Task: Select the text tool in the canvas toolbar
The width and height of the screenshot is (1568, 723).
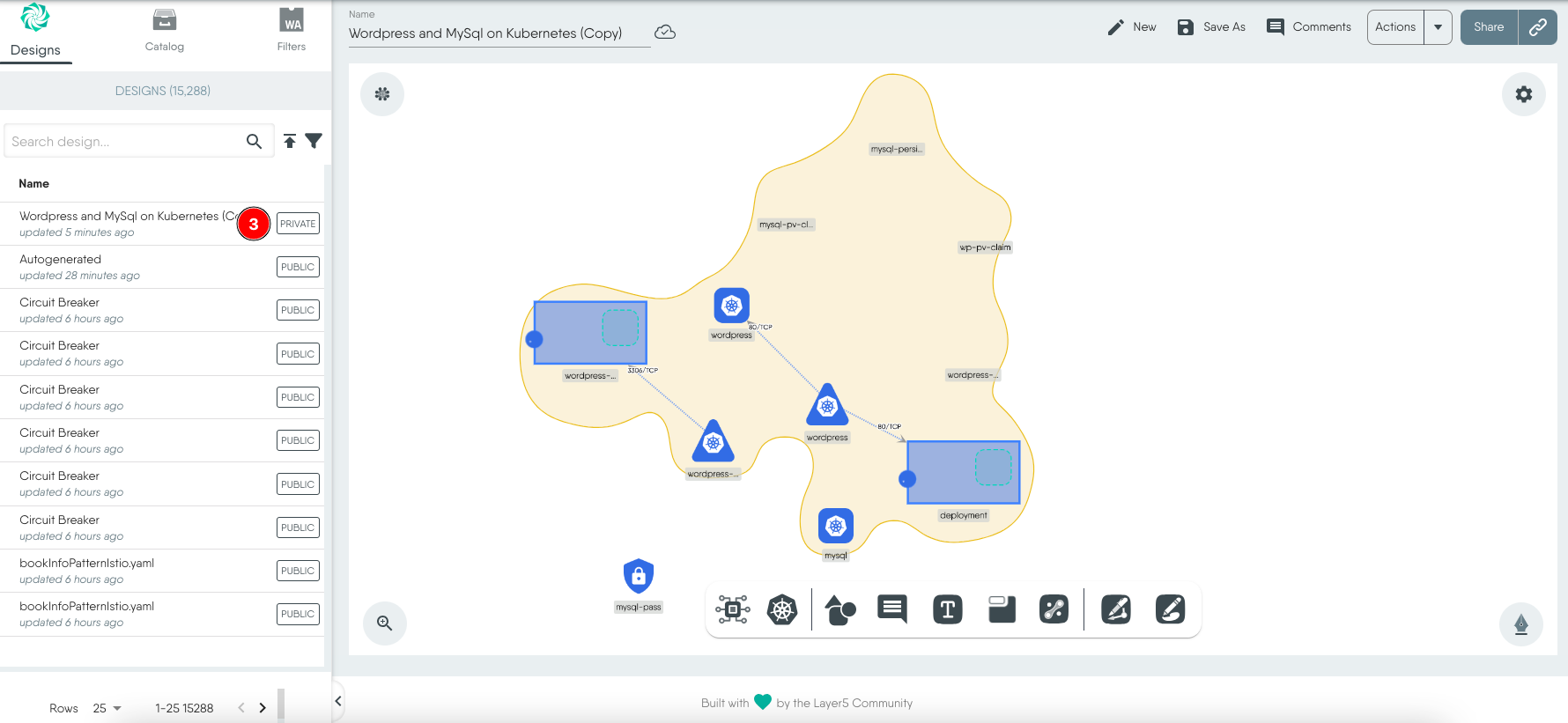Action: click(947, 609)
